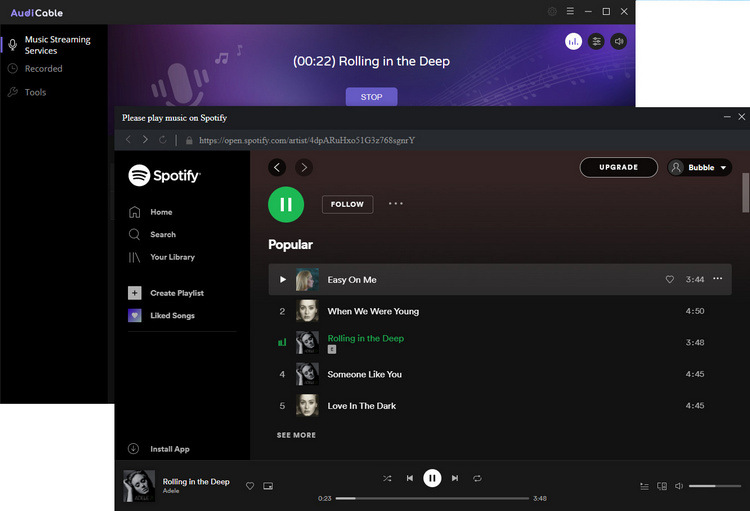Open the artist more options ellipsis

click(396, 203)
